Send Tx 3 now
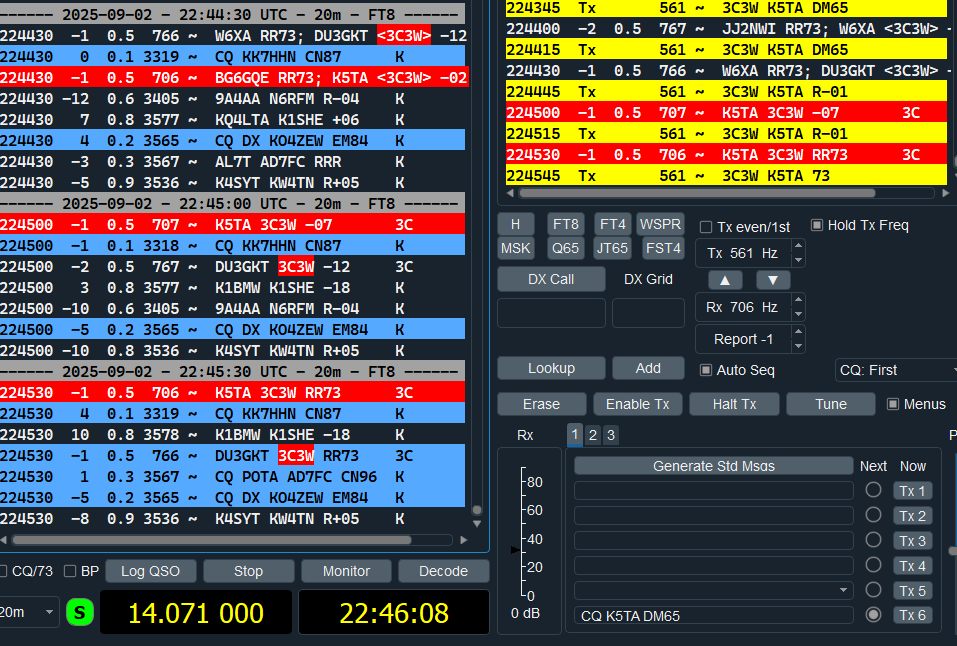This screenshot has width=957, height=646. [912, 541]
